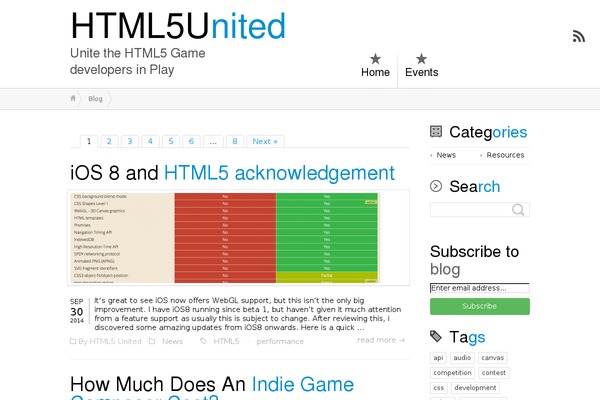The width and height of the screenshot is (600, 400).
Task: Click the star icon above Home
Action: tap(375, 59)
